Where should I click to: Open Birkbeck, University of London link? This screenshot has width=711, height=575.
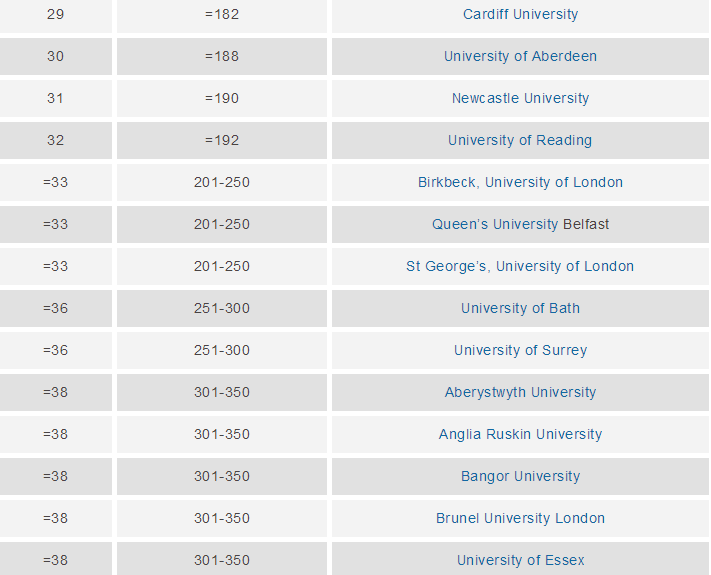520,183
